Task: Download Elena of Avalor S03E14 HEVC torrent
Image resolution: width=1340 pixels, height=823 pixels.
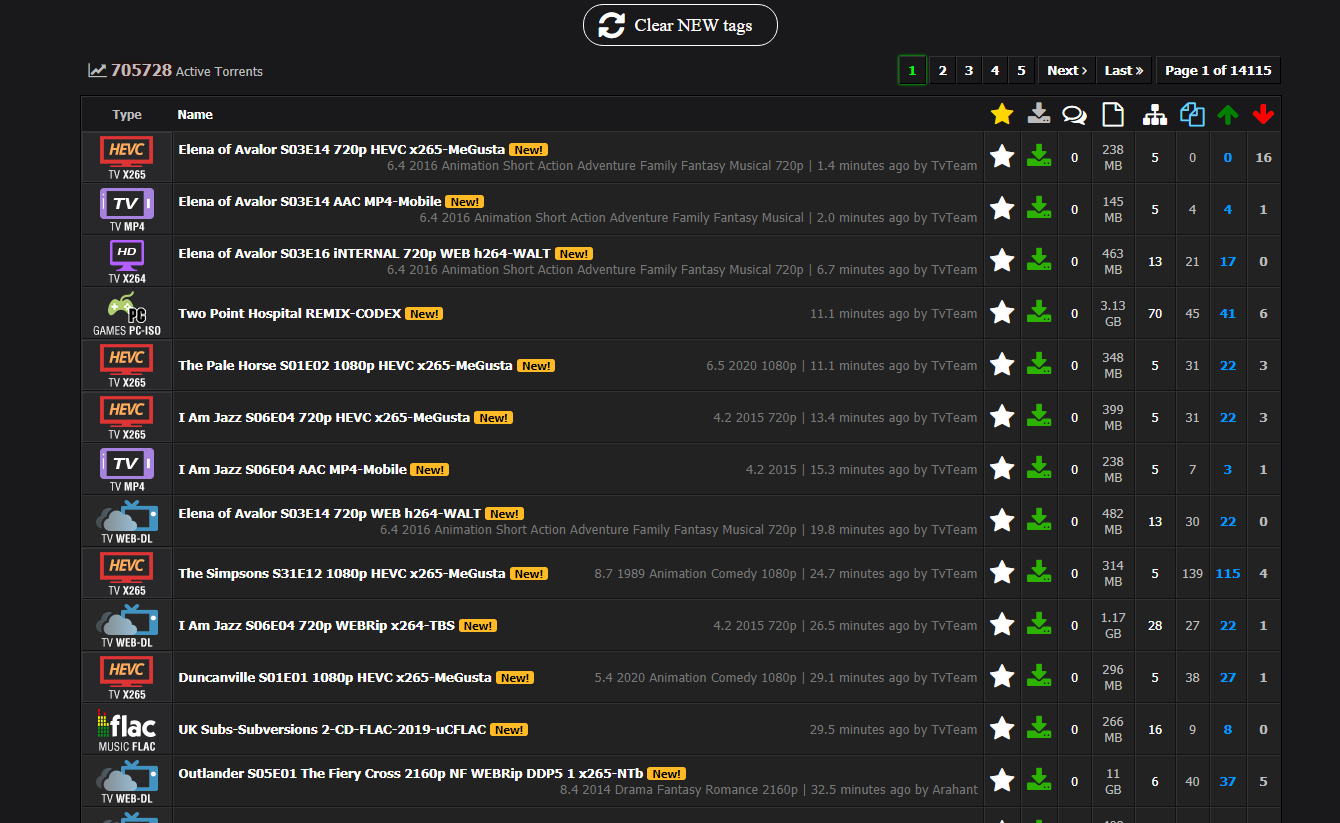Action: point(1039,156)
